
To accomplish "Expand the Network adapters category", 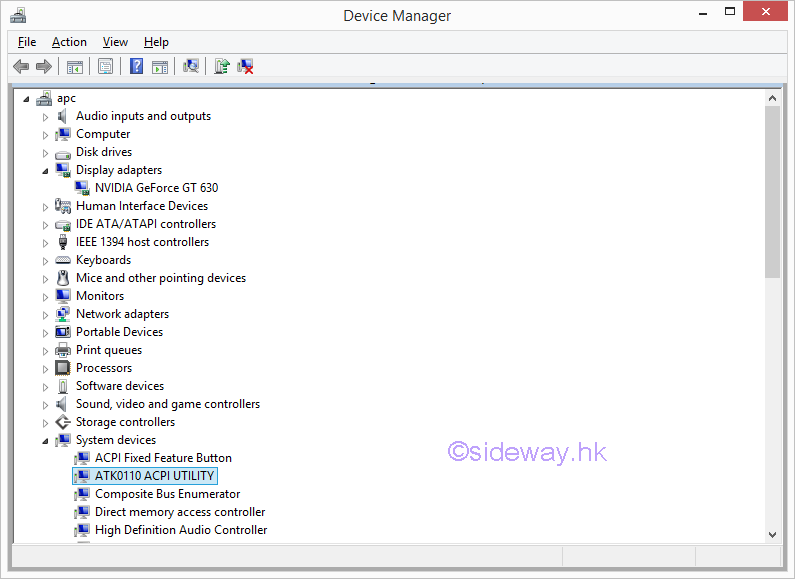I will click(x=45, y=314).
